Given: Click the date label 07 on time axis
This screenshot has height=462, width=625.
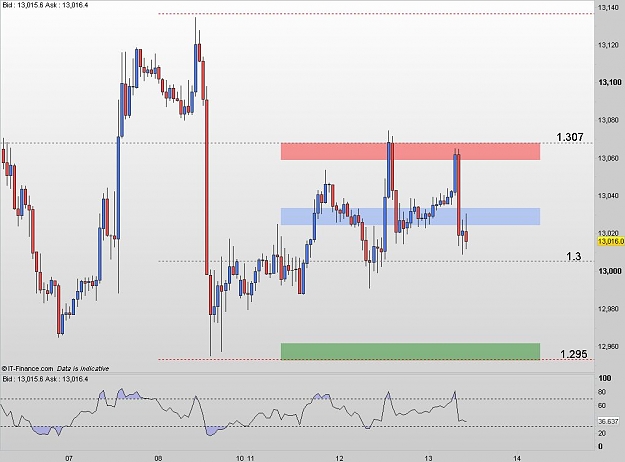Looking at the screenshot, I should click(x=69, y=458).
